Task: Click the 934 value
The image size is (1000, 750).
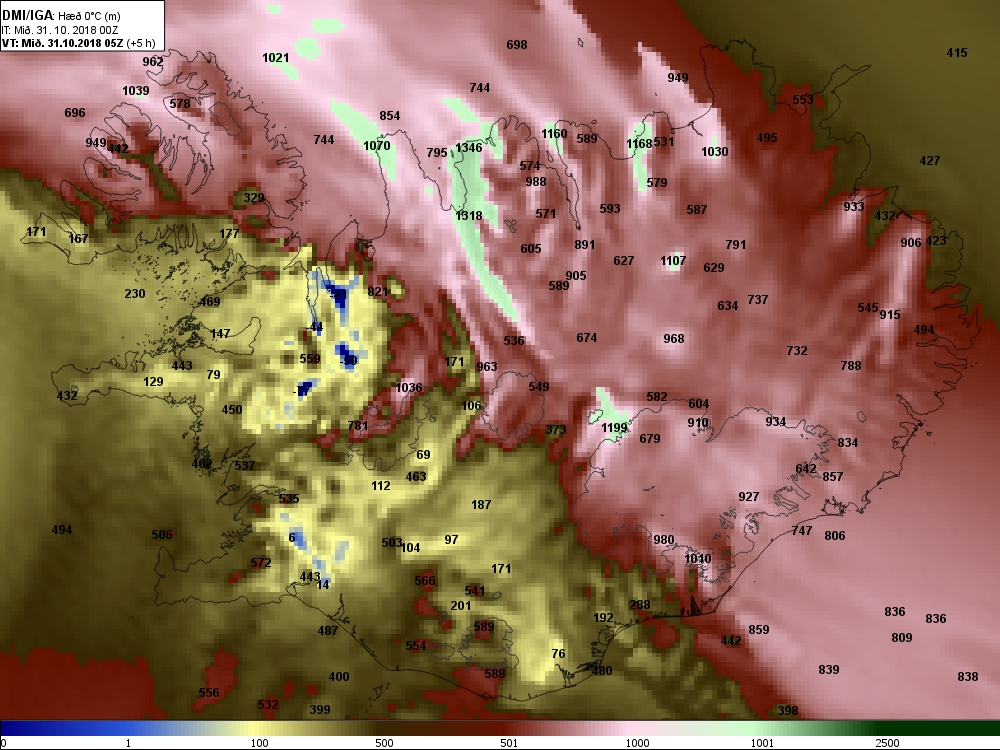Action: [776, 422]
